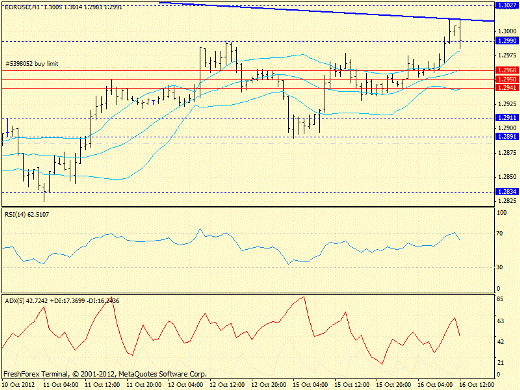
Task: Click the RSI scale value 30
Action: [500, 267]
